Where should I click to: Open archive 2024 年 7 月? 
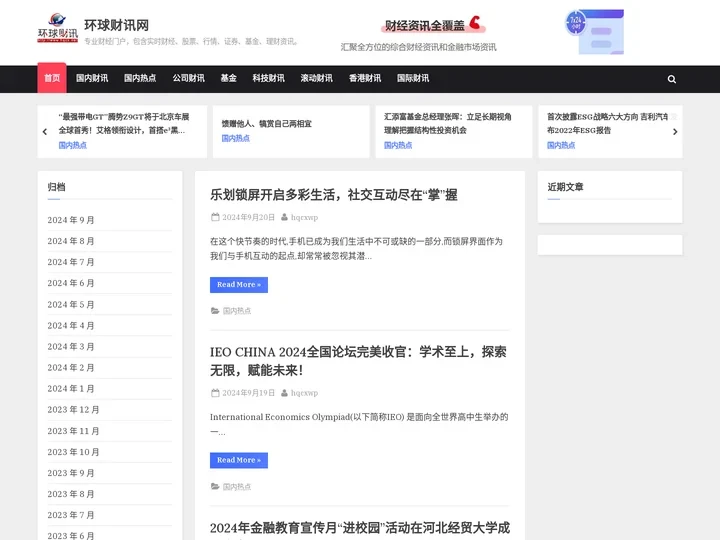[71, 262]
